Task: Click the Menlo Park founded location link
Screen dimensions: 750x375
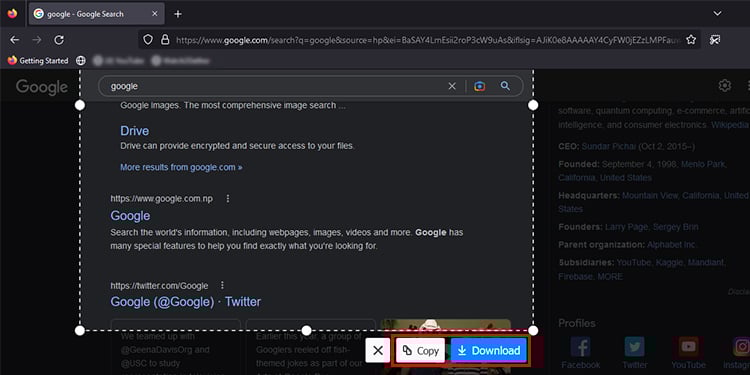Action: [x=704, y=164]
